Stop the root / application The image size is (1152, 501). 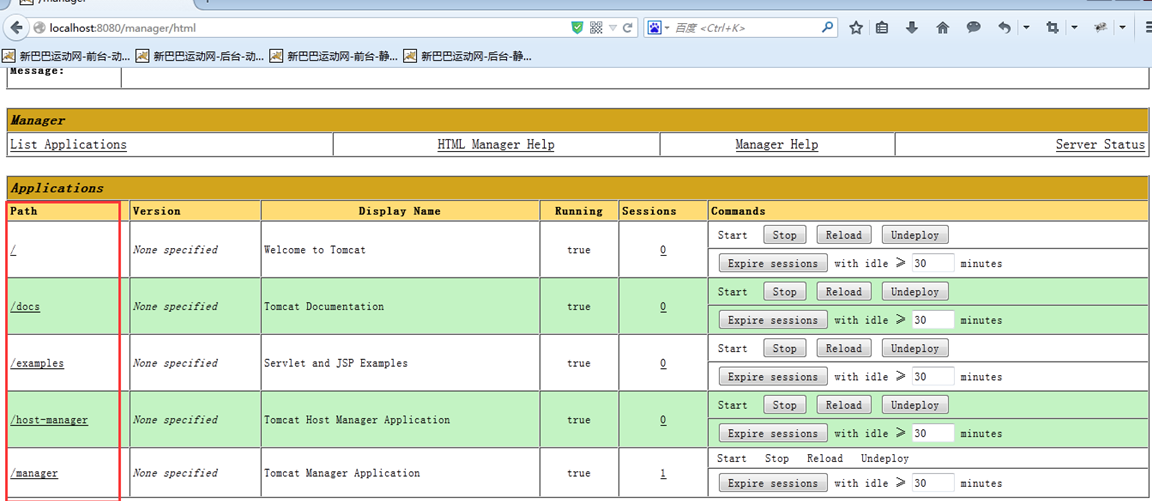pos(785,235)
